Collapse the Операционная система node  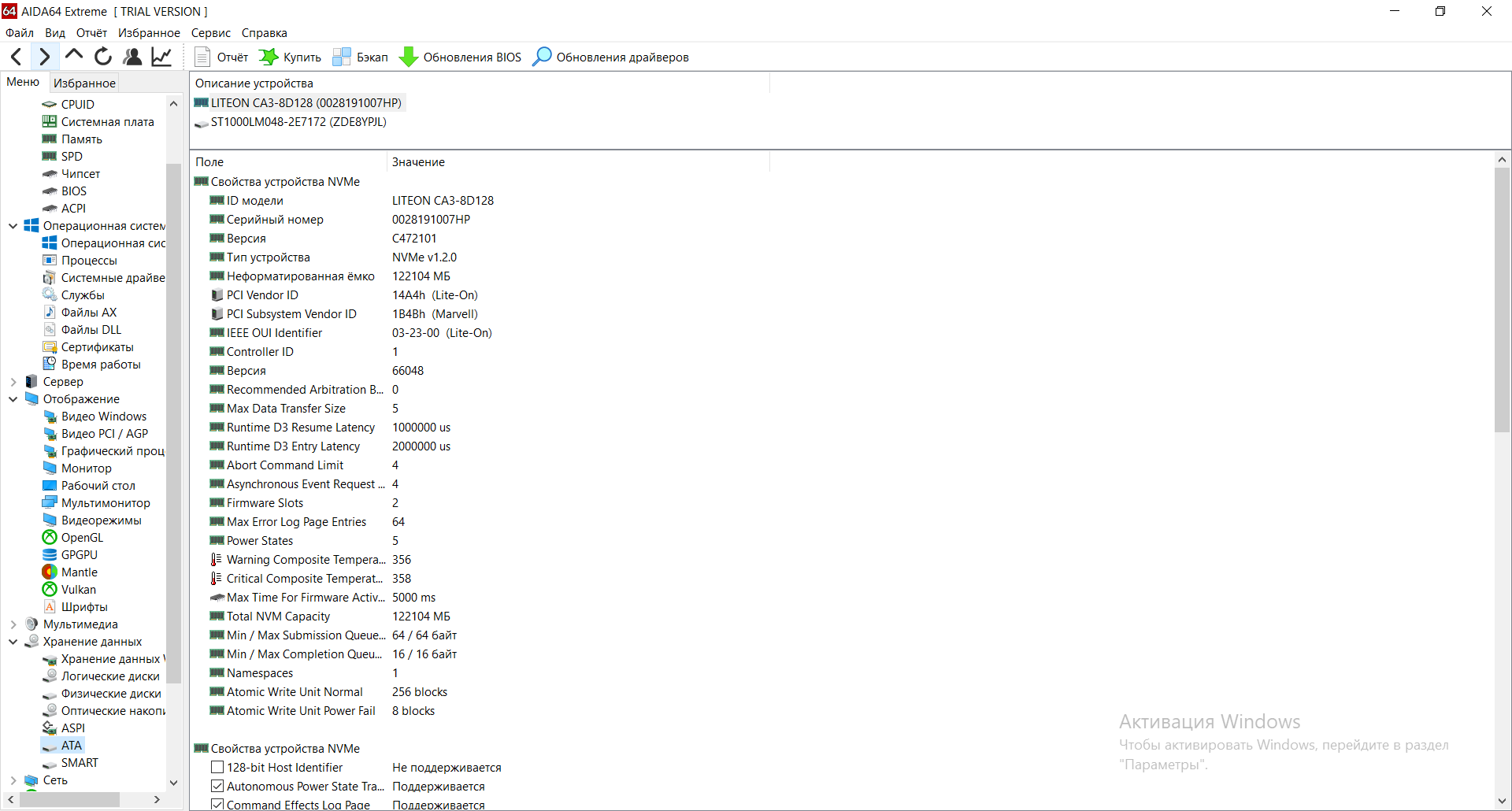point(13,226)
